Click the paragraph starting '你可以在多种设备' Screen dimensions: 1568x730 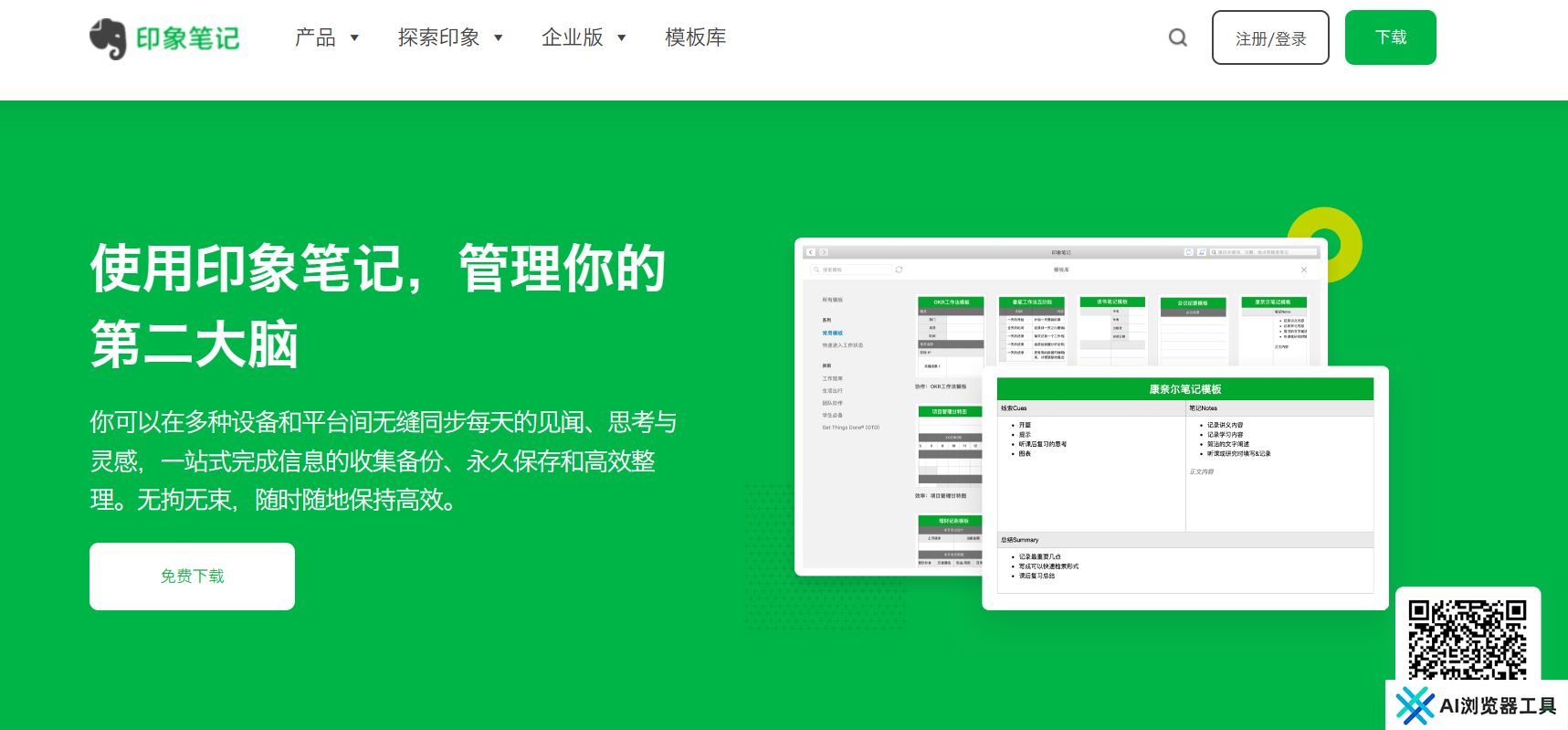384,460
